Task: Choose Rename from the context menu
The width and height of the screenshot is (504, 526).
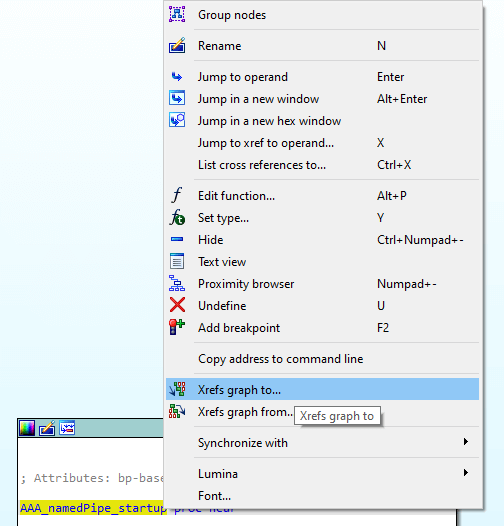Action: coord(322,46)
